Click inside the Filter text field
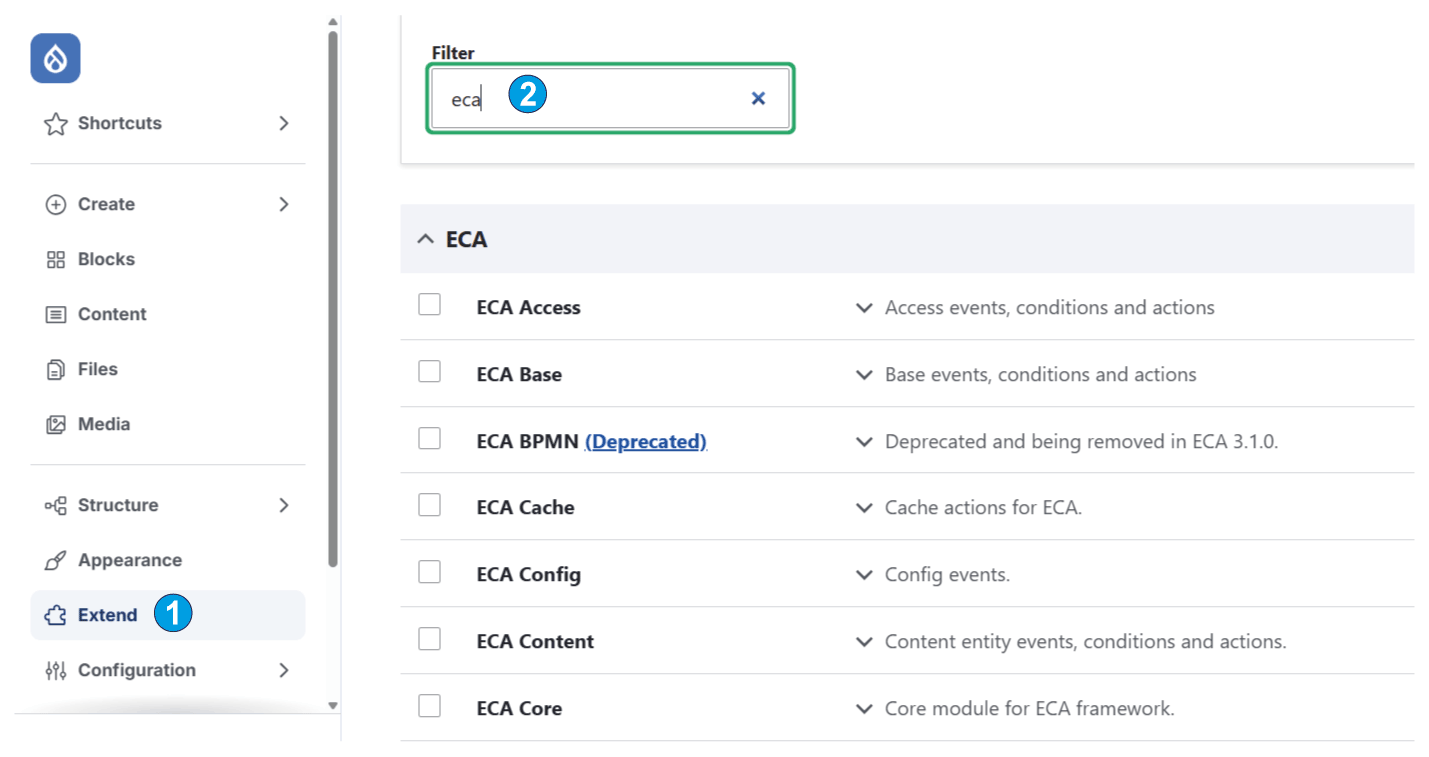1429x757 pixels. pyautogui.click(x=610, y=98)
